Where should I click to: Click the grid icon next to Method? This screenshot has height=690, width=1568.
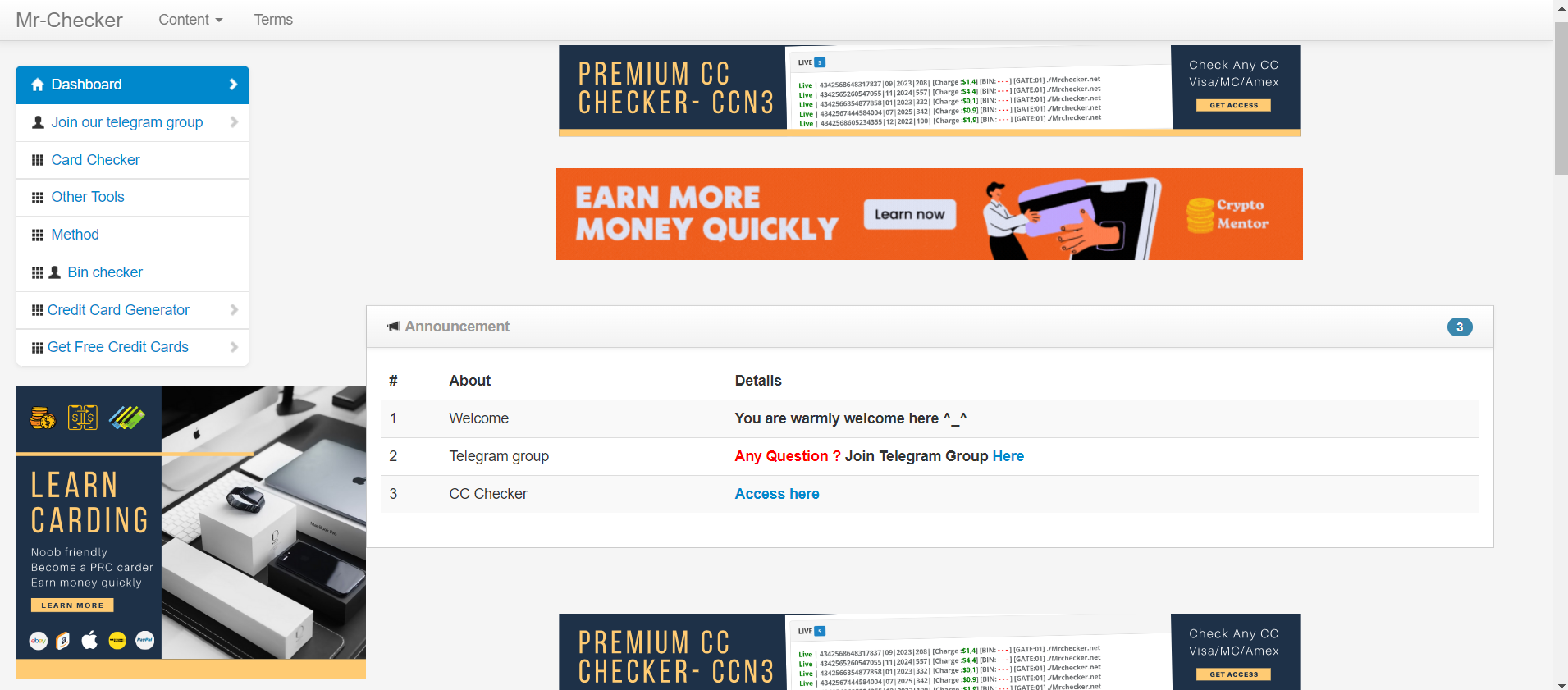point(38,235)
